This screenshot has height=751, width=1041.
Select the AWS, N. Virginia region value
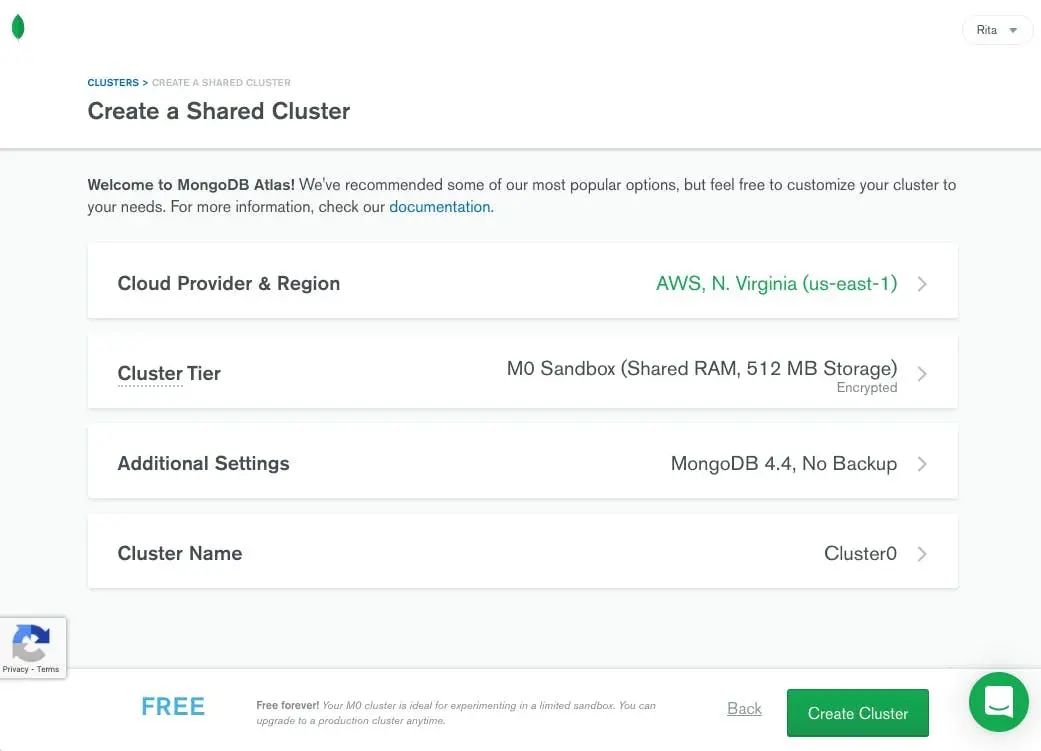coord(776,284)
